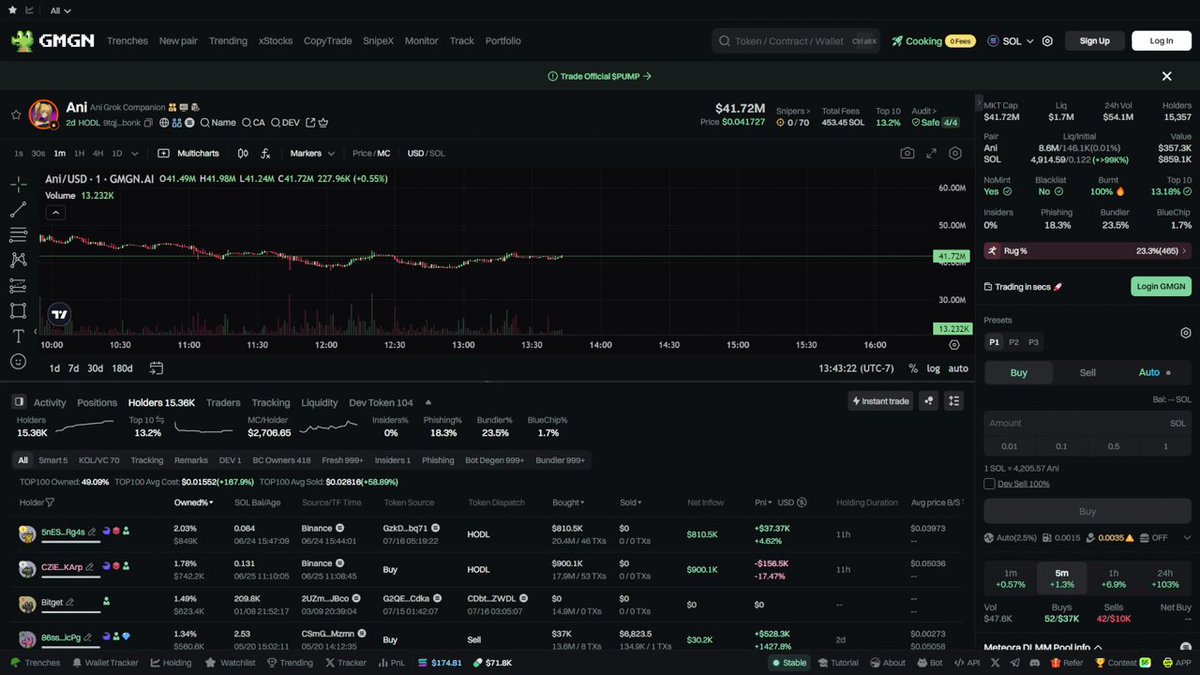Collapse the chart indicator legend
This screenshot has width=1200, height=675.
pos(55,212)
